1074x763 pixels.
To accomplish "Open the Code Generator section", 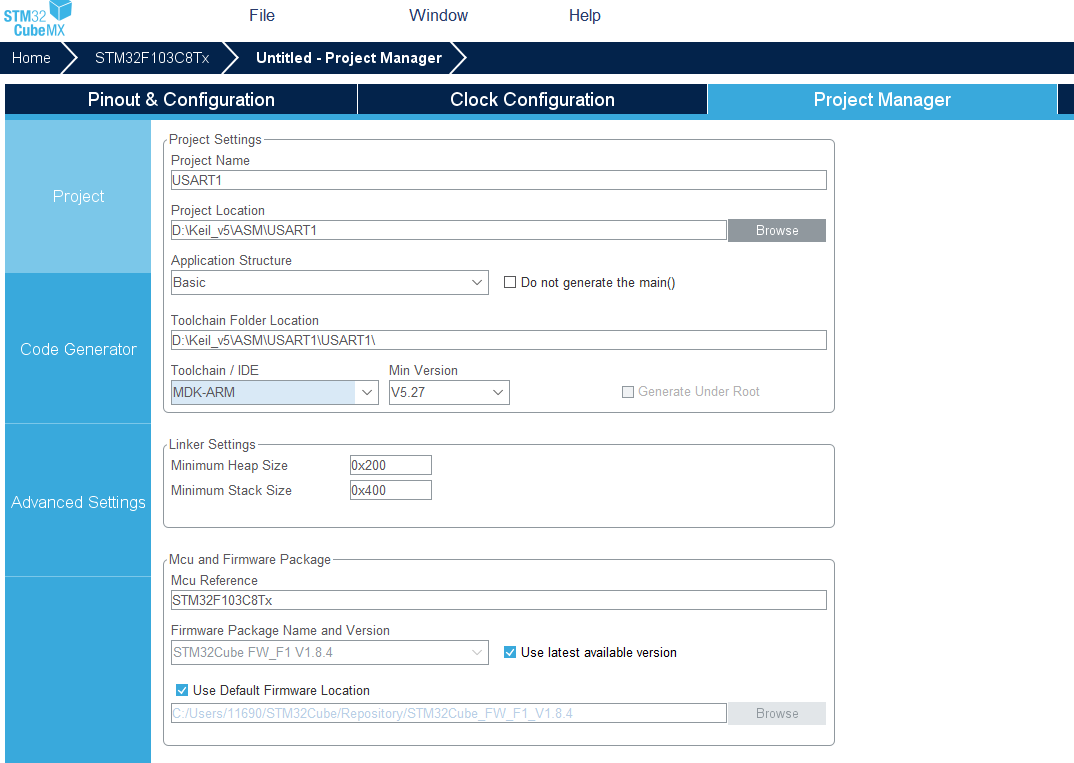I will tap(78, 349).
